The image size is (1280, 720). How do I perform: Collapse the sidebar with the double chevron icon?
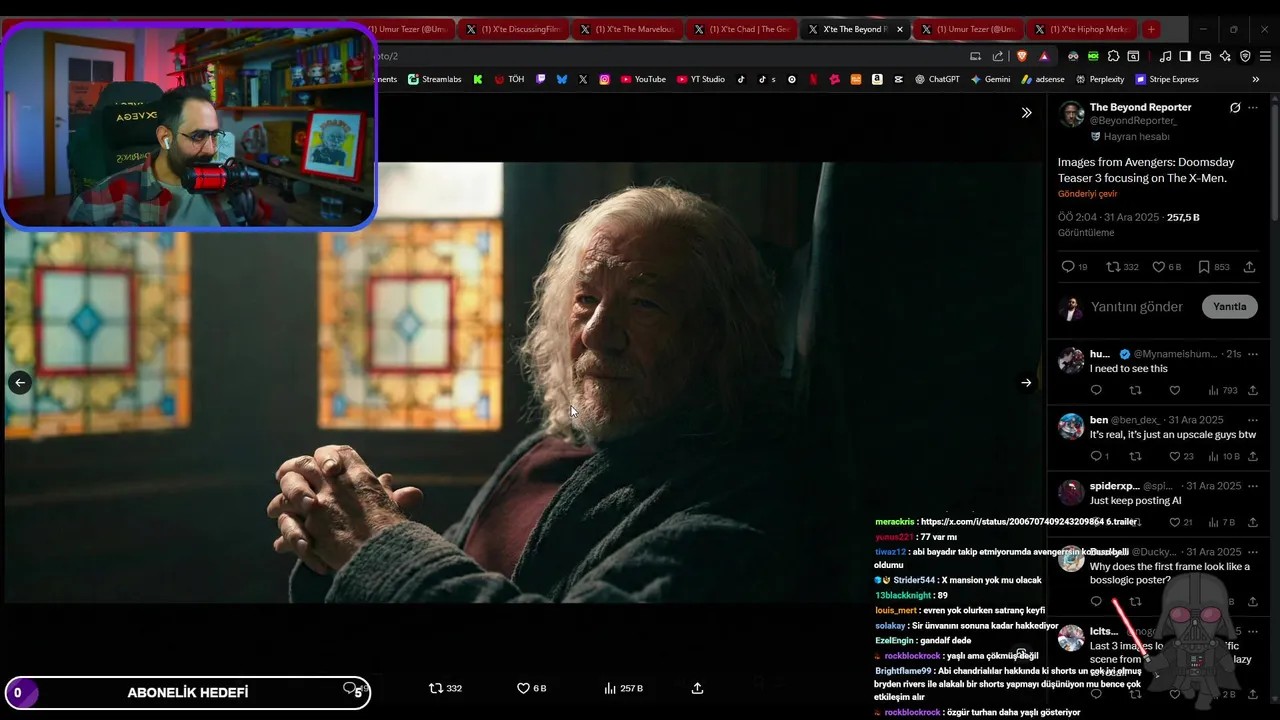(1026, 113)
